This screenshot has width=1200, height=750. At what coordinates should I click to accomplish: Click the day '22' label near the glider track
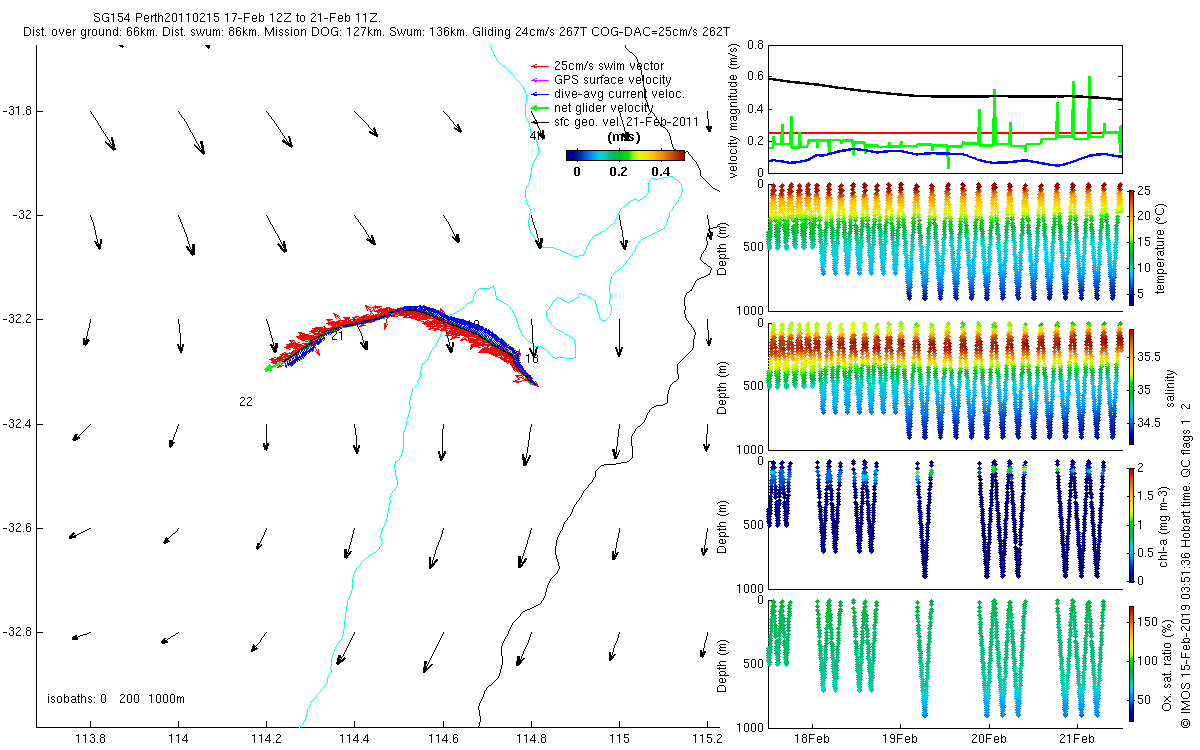pyautogui.click(x=246, y=402)
